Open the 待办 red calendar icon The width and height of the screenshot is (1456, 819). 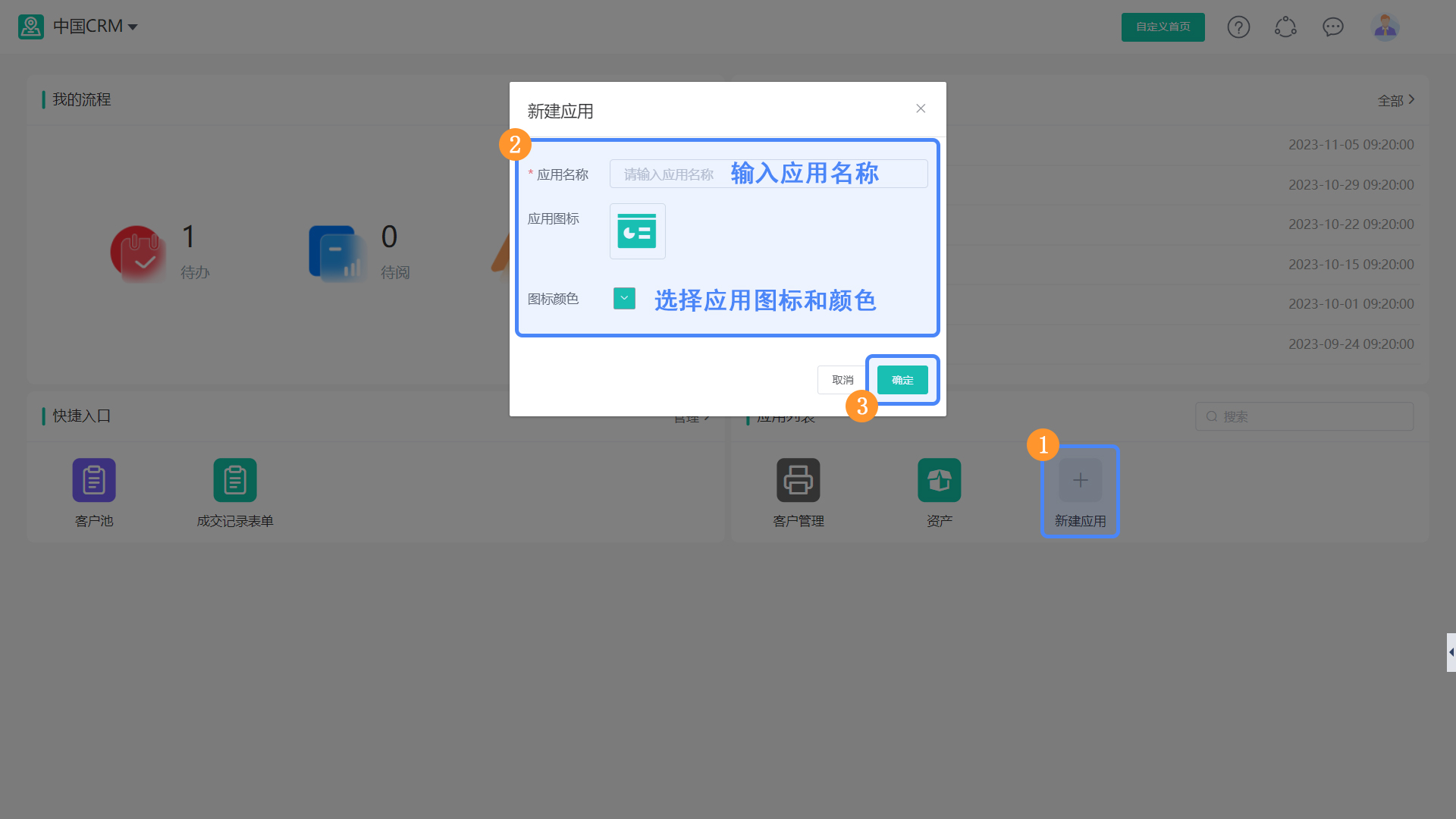(x=138, y=253)
